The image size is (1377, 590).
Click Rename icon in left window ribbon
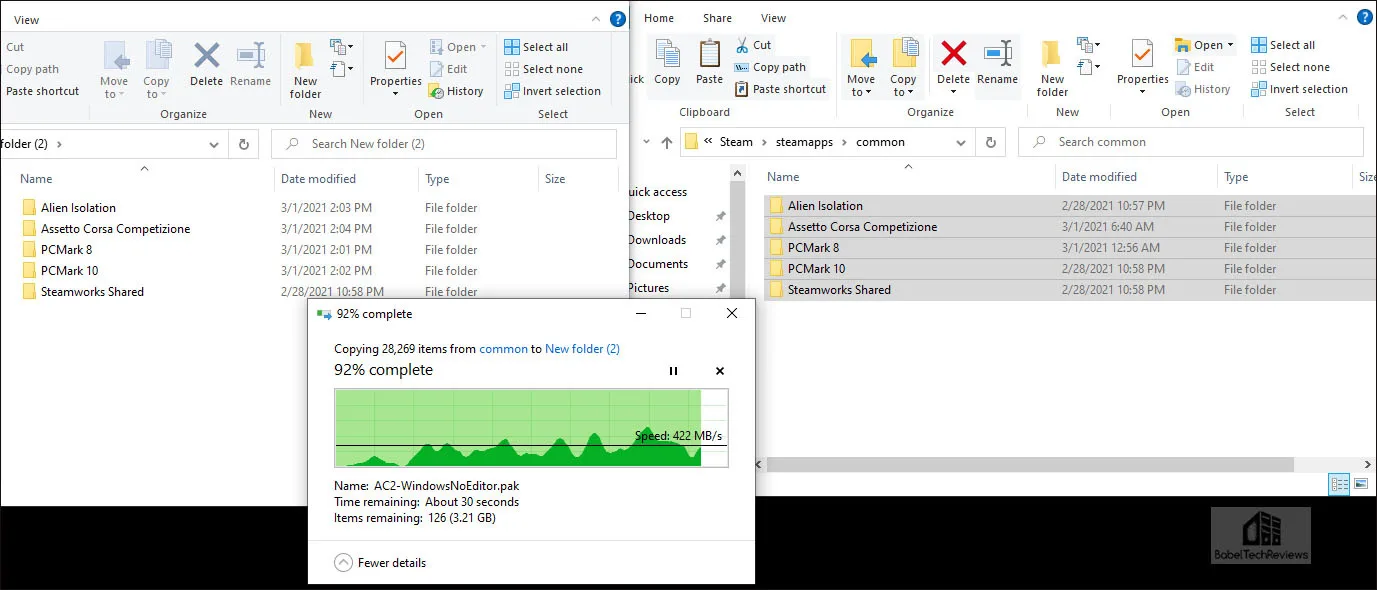tap(250, 66)
